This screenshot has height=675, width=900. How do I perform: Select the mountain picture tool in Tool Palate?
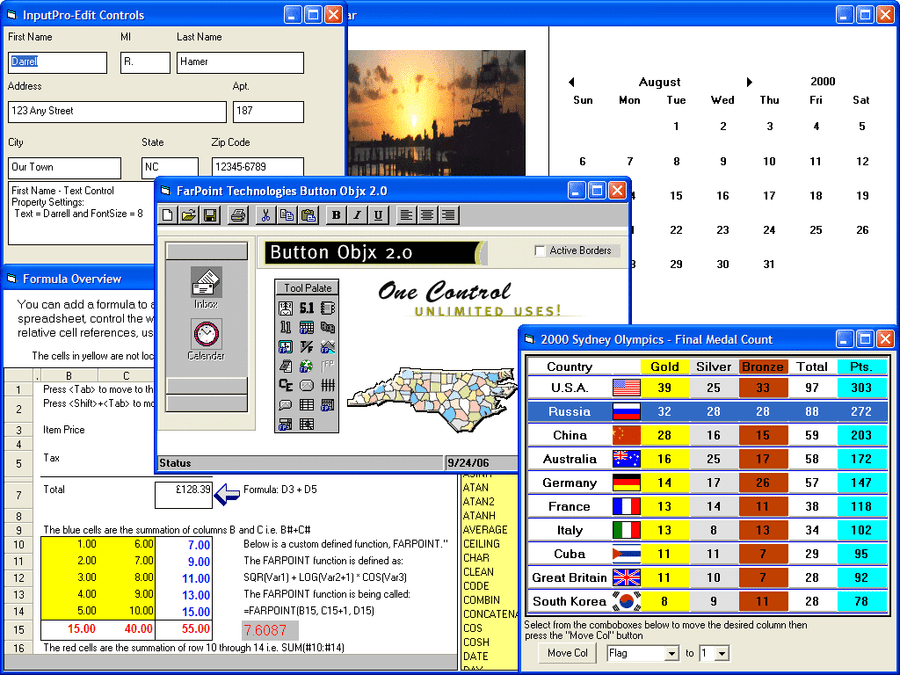coord(328,347)
